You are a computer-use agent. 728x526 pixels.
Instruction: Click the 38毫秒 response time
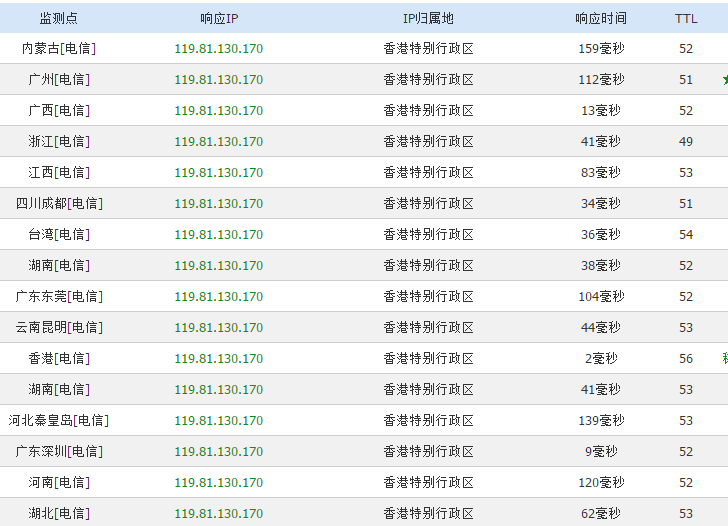[x=601, y=265]
